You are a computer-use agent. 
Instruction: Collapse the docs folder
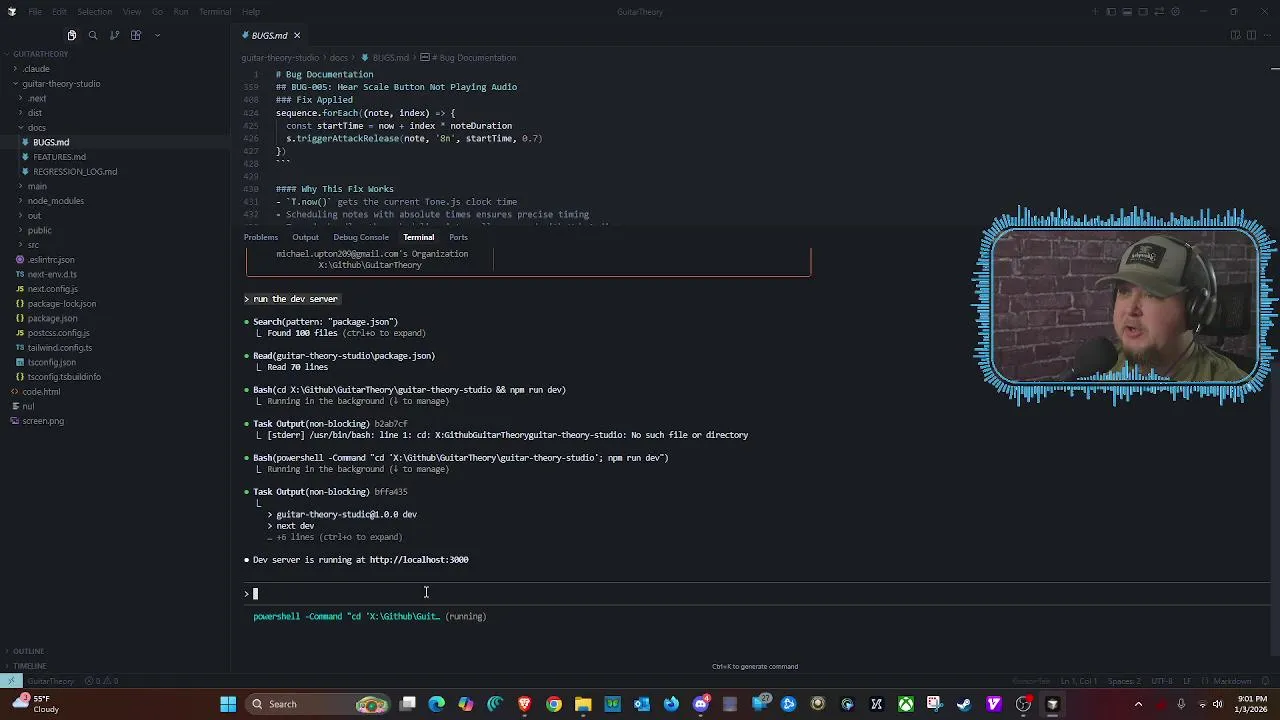pyautogui.click(x=36, y=128)
